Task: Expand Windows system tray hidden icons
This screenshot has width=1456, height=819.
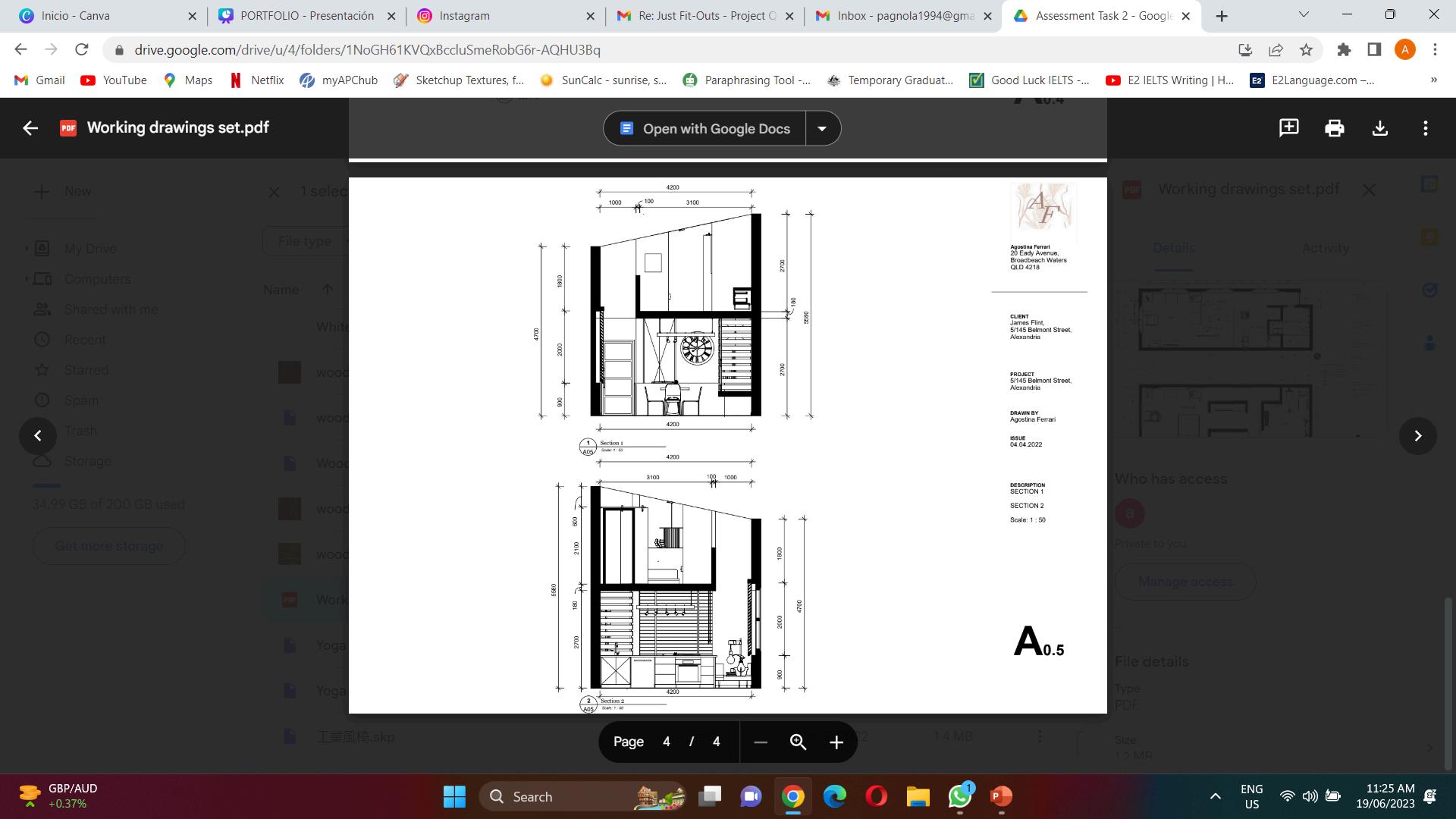Action: [1215, 796]
